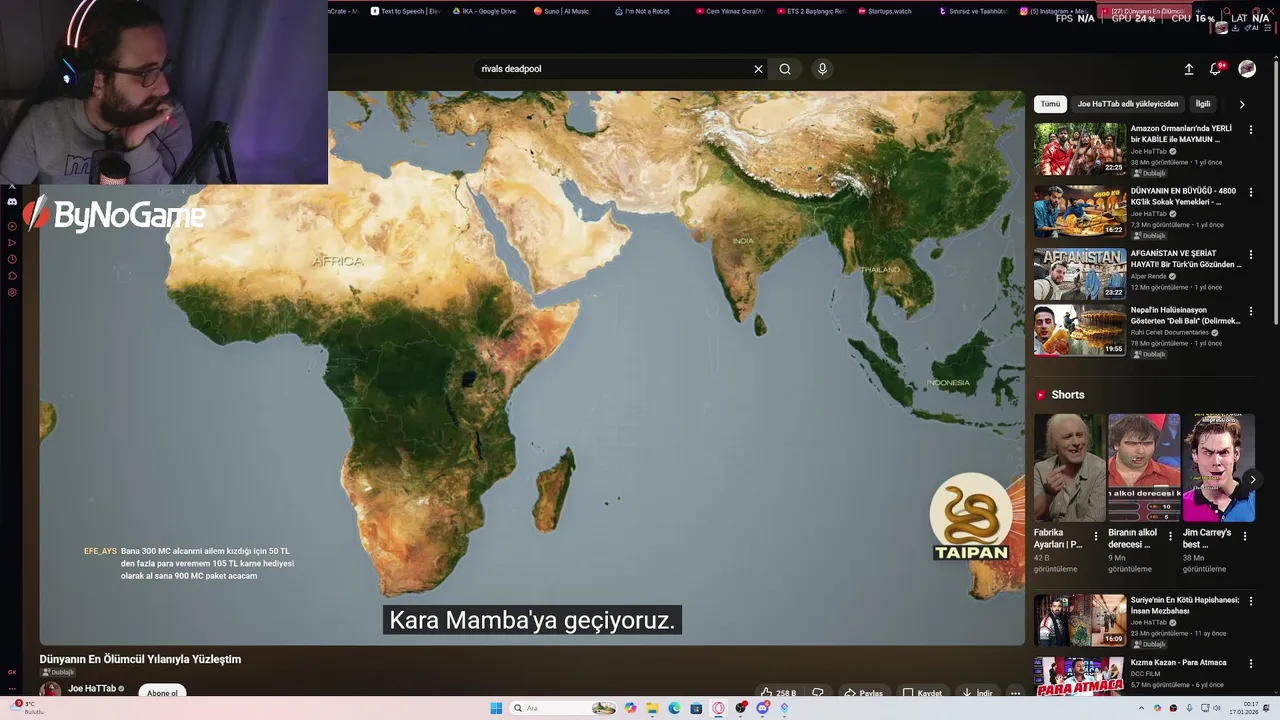Open the taskbar weather widget
This screenshot has width=1280, height=720.
pyautogui.click(x=28, y=707)
